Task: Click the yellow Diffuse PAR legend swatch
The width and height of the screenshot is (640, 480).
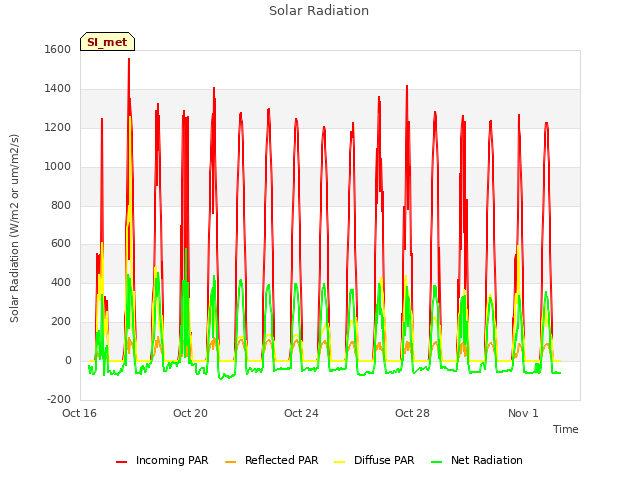Action: point(339,462)
